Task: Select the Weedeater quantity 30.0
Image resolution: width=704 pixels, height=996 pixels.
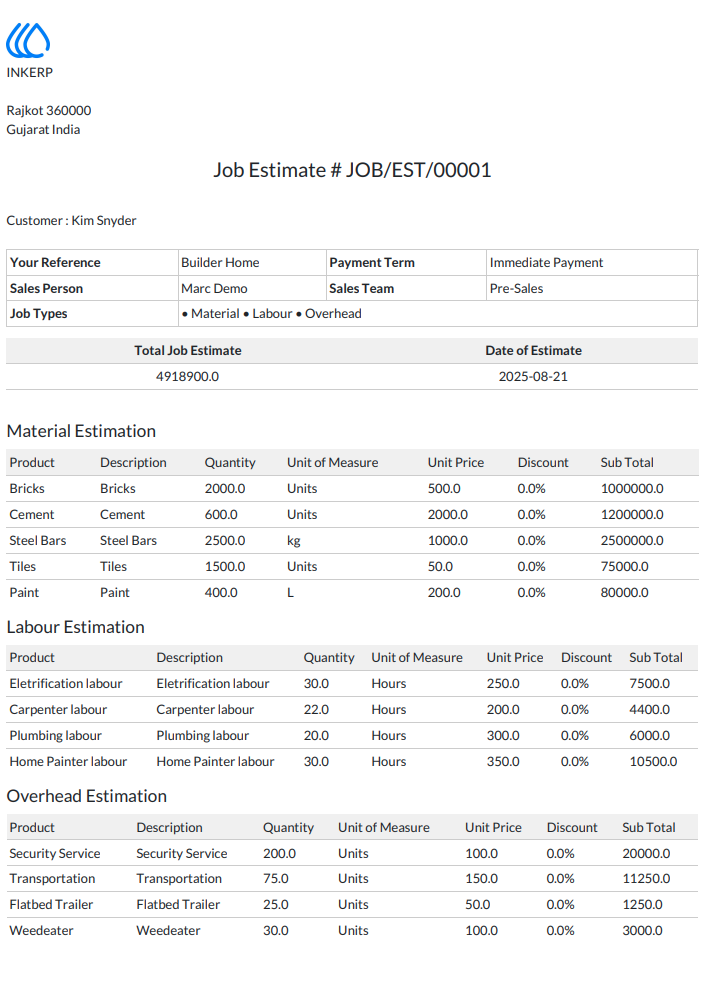Action: pos(276,931)
